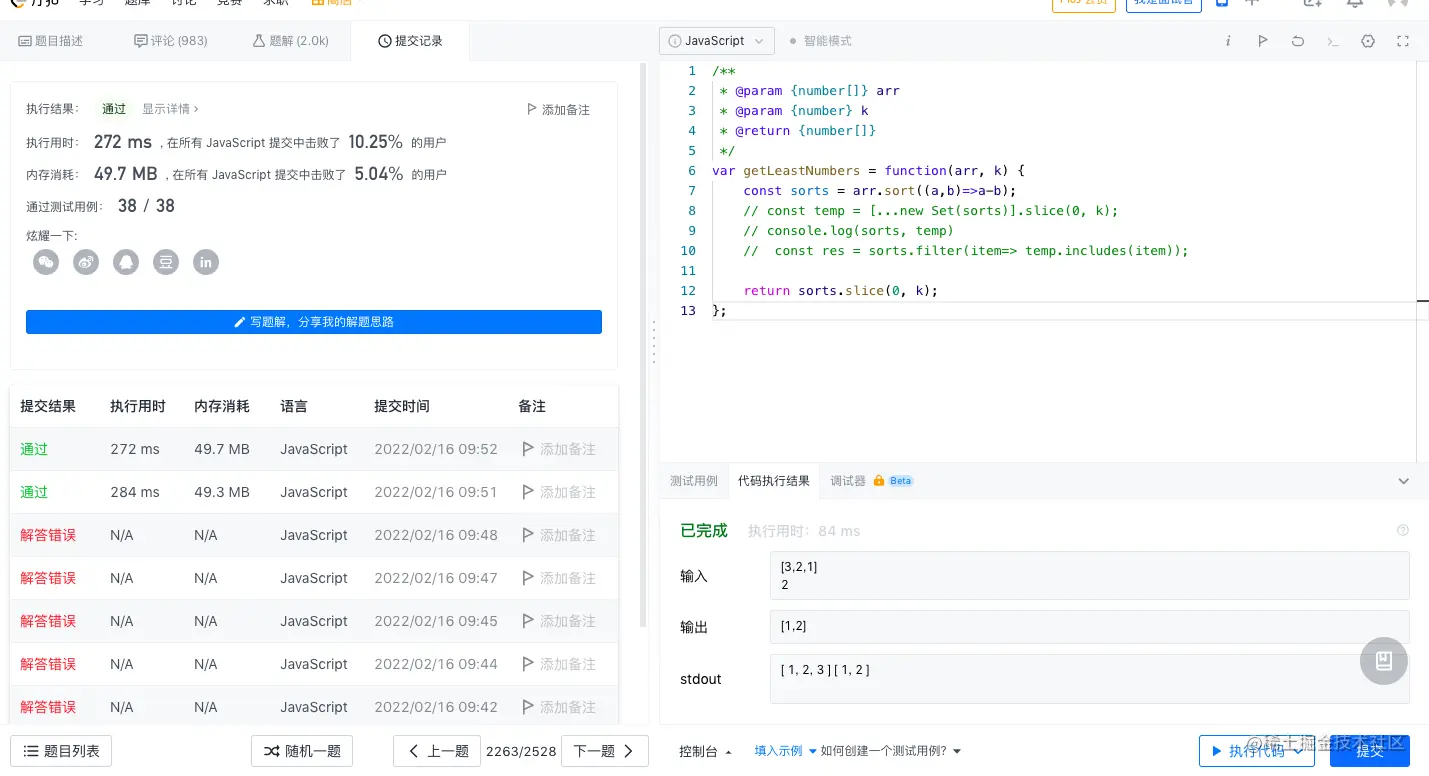Click the 输入 input box showing [3,2,1]
Viewport: 1429px width, 776px height.
[x=1089, y=576]
